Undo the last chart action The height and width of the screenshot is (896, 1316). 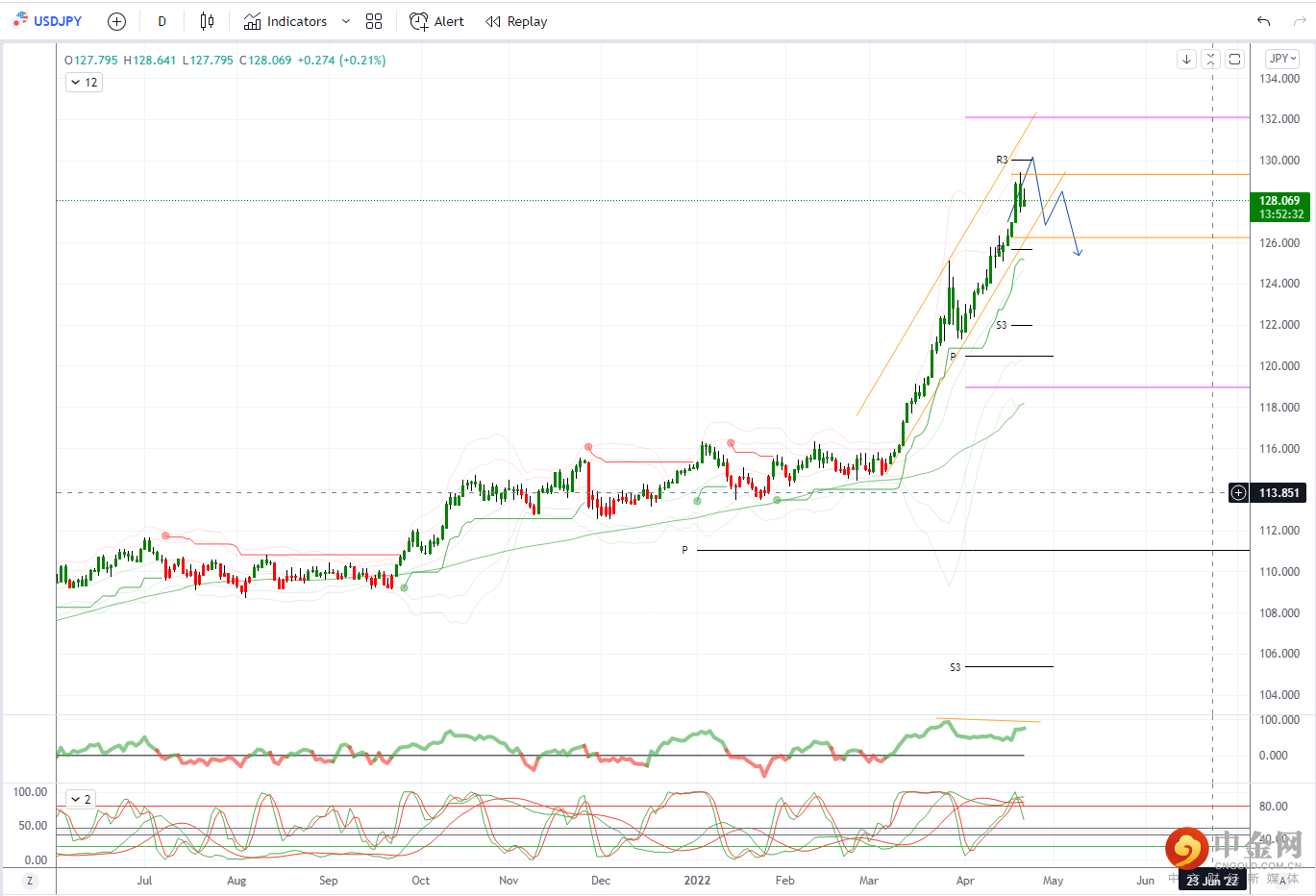(x=1263, y=21)
